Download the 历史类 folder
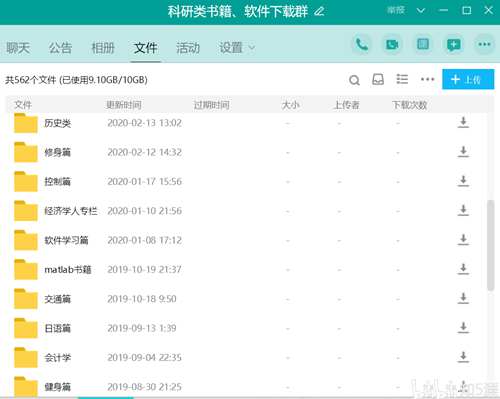The height and width of the screenshot is (399, 500). 463,123
